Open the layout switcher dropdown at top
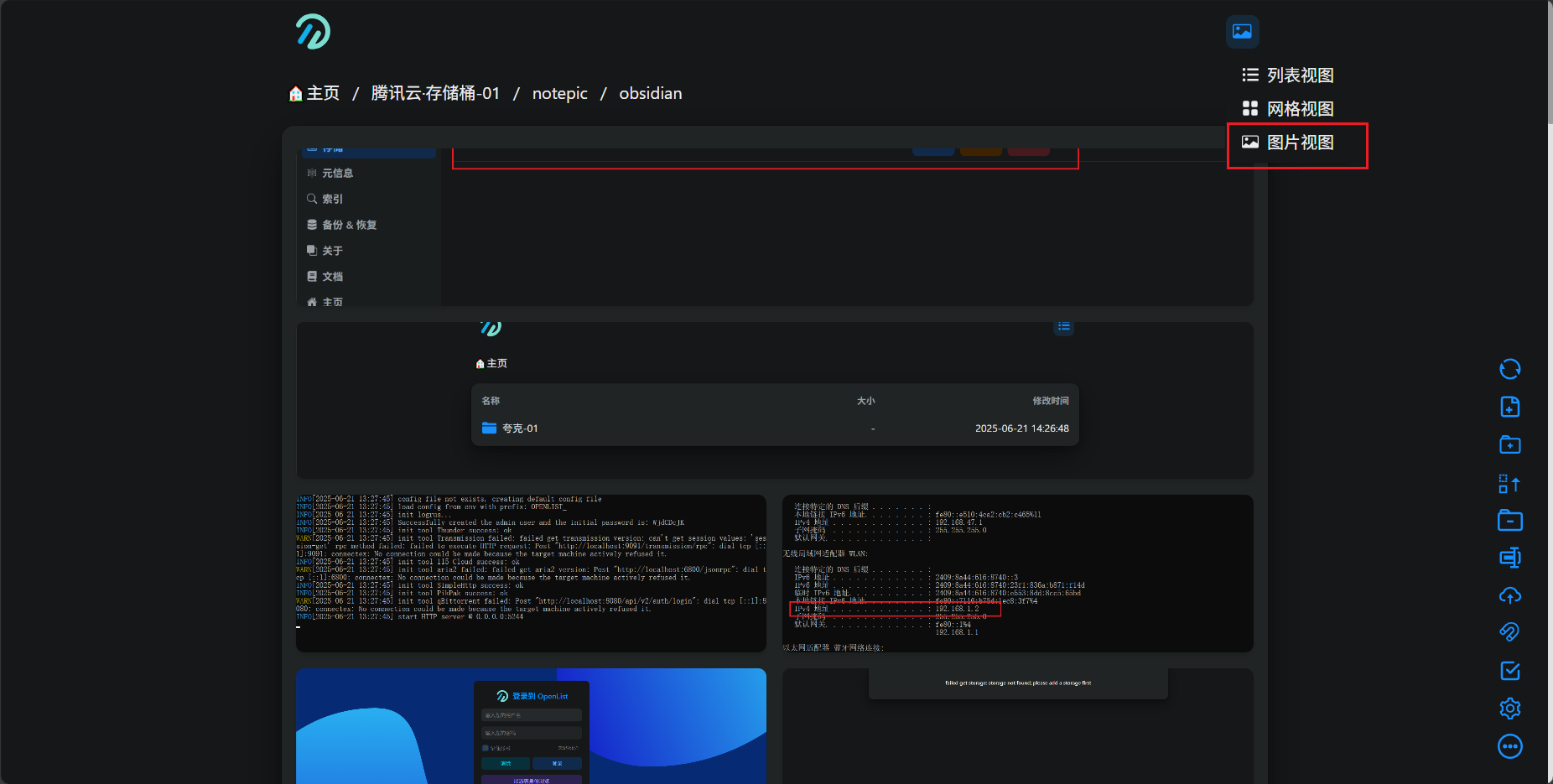 pyautogui.click(x=1242, y=32)
